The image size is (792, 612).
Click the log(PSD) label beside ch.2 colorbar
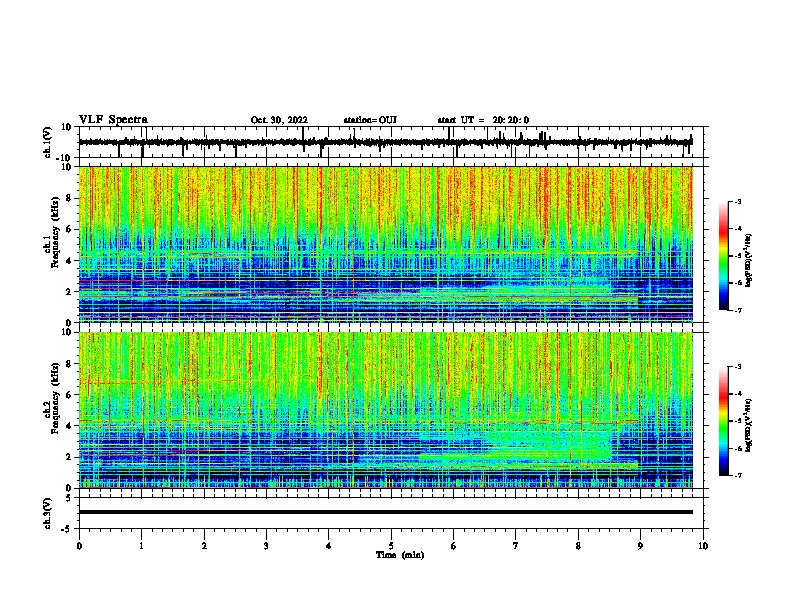[x=749, y=425]
